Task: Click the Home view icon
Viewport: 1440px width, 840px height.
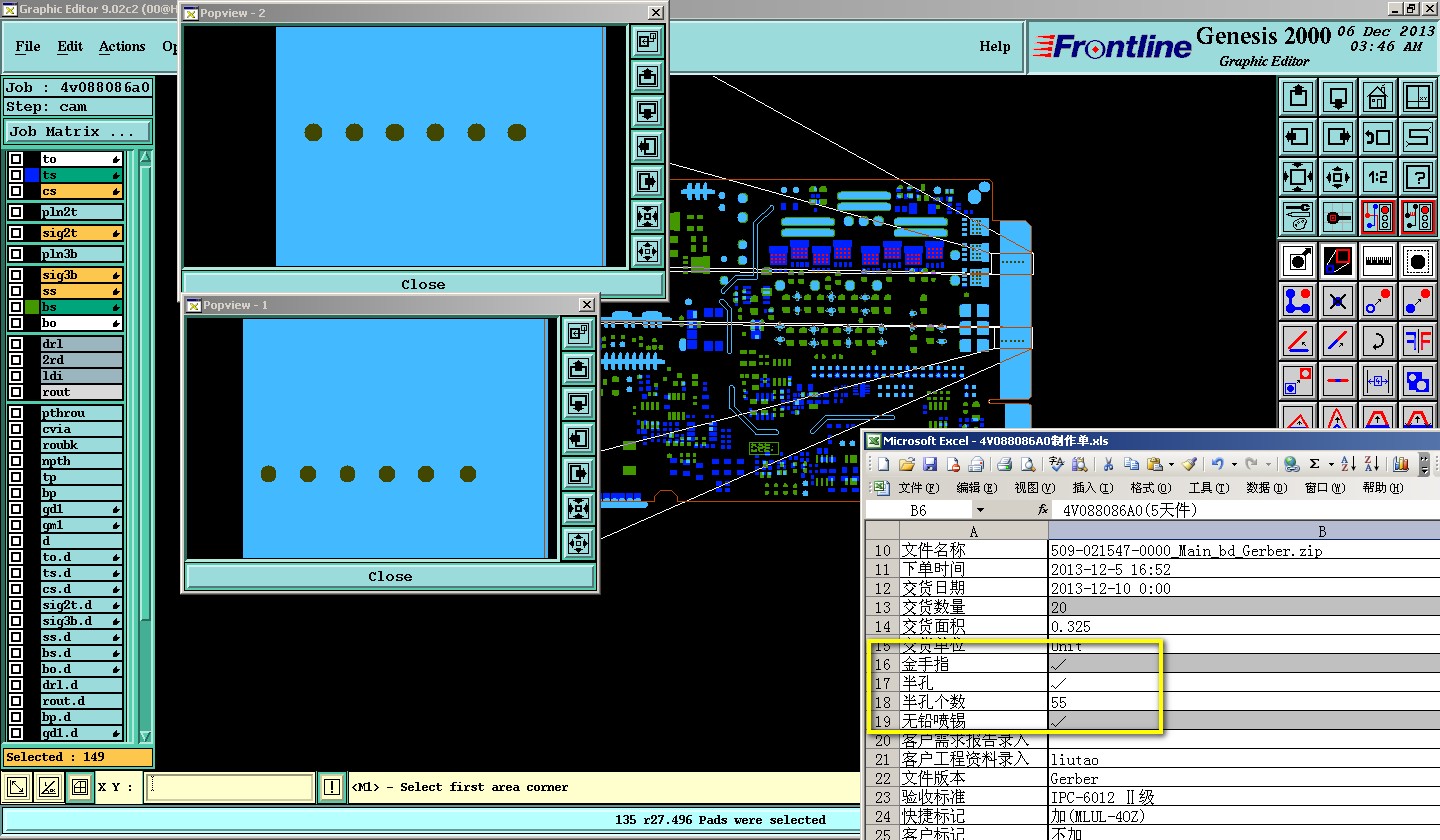Action: (1377, 98)
